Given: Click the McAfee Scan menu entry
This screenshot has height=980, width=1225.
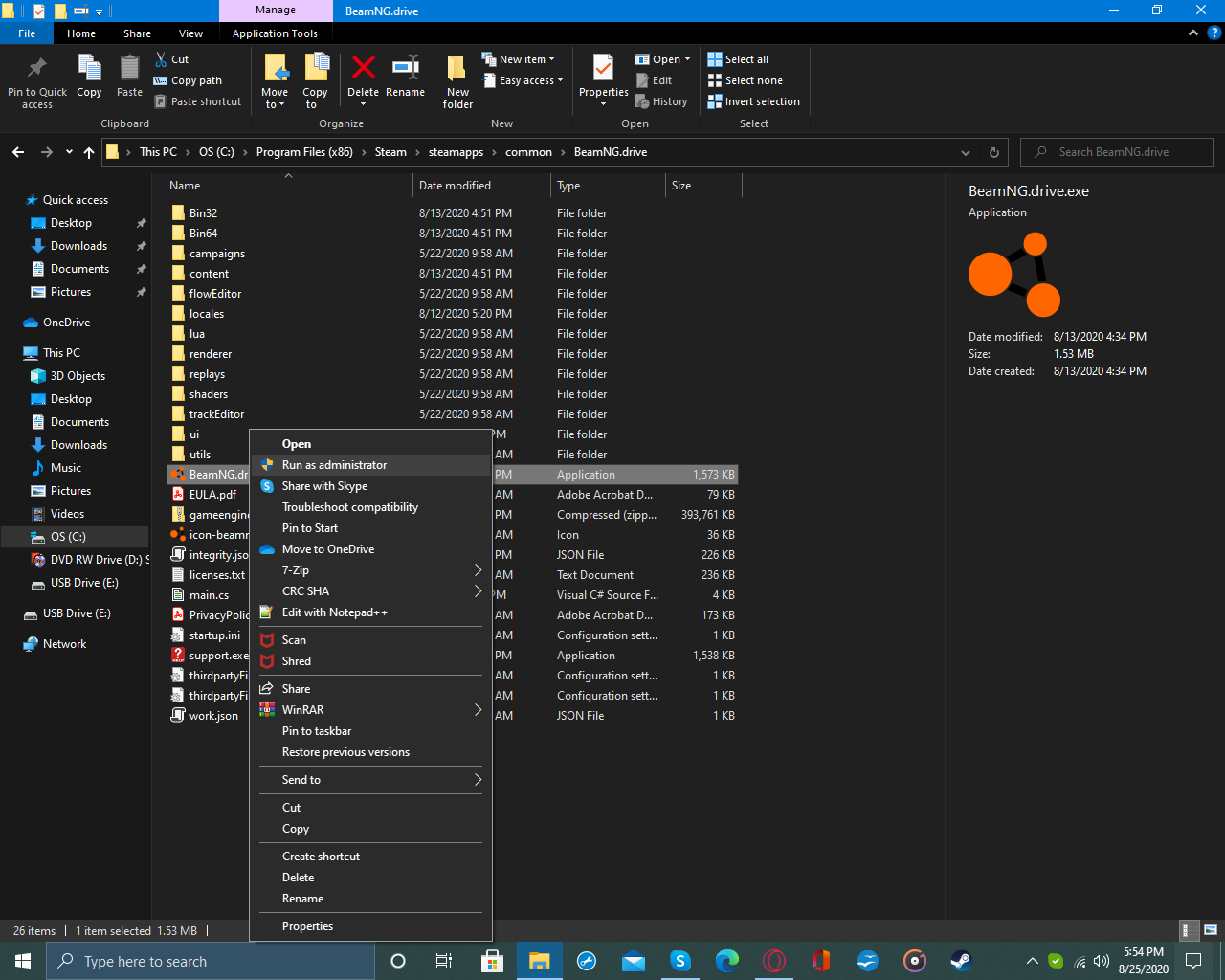Looking at the screenshot, I should 371,640.
